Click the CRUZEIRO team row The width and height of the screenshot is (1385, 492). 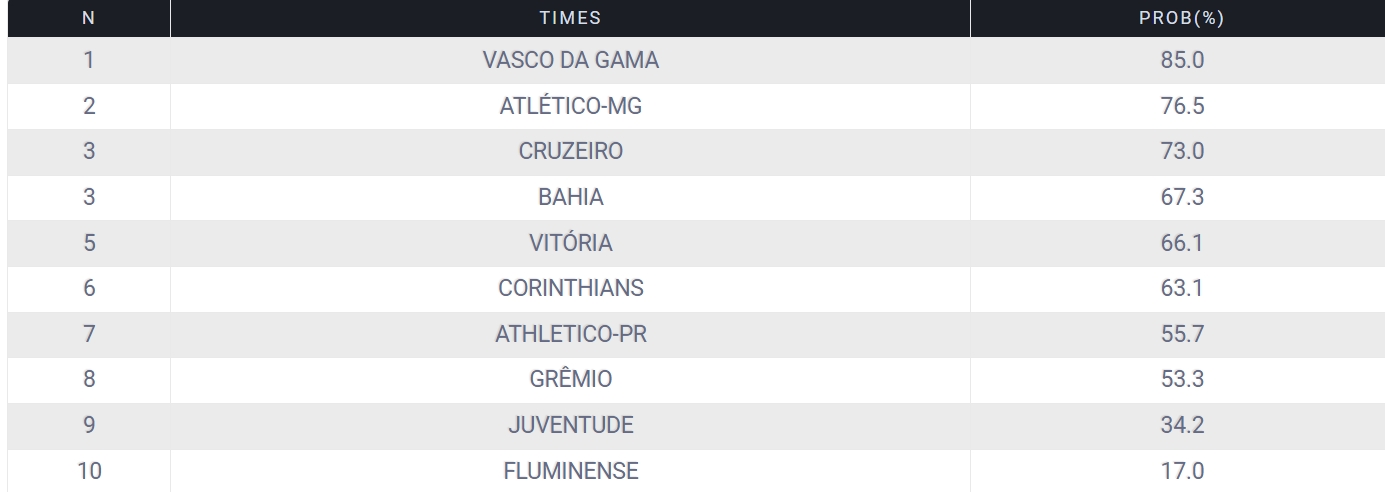click(x=692, y=152)
